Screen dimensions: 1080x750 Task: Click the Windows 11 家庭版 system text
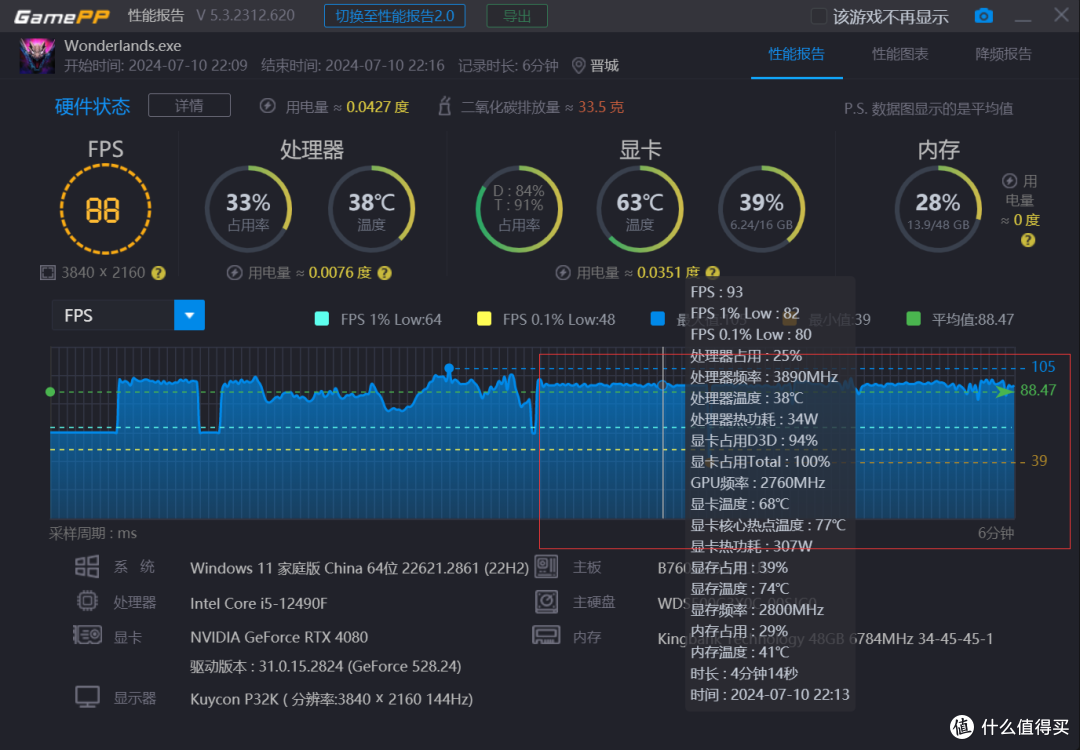tap(359, 568)
